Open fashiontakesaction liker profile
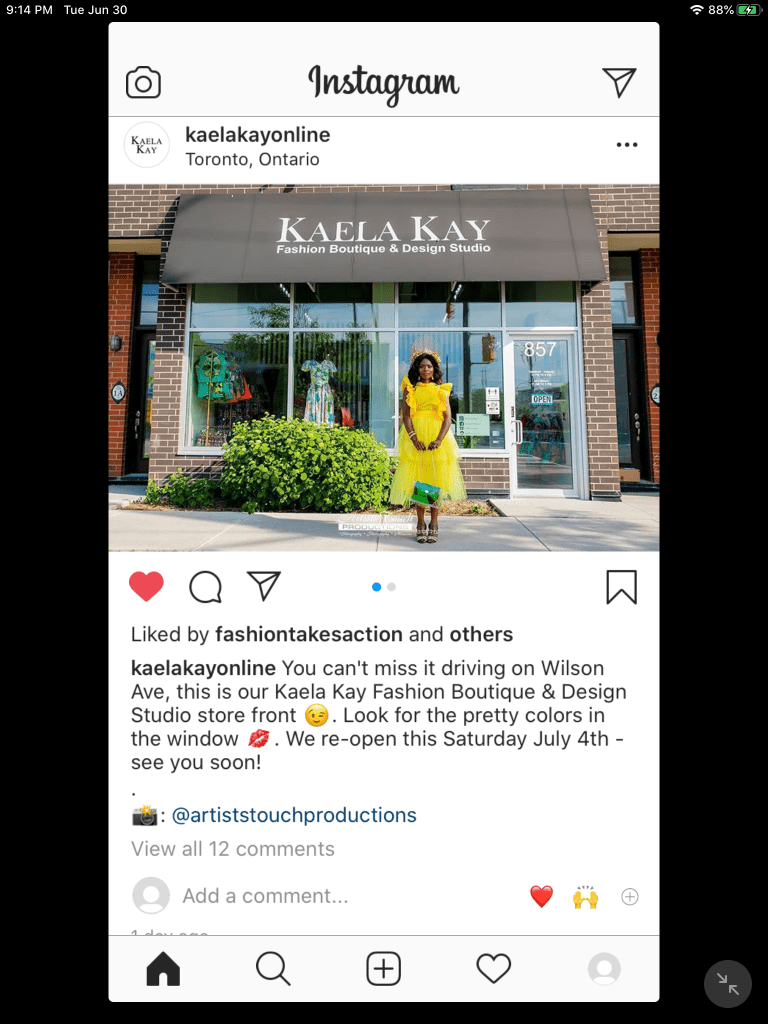 [x=309, y=634]
